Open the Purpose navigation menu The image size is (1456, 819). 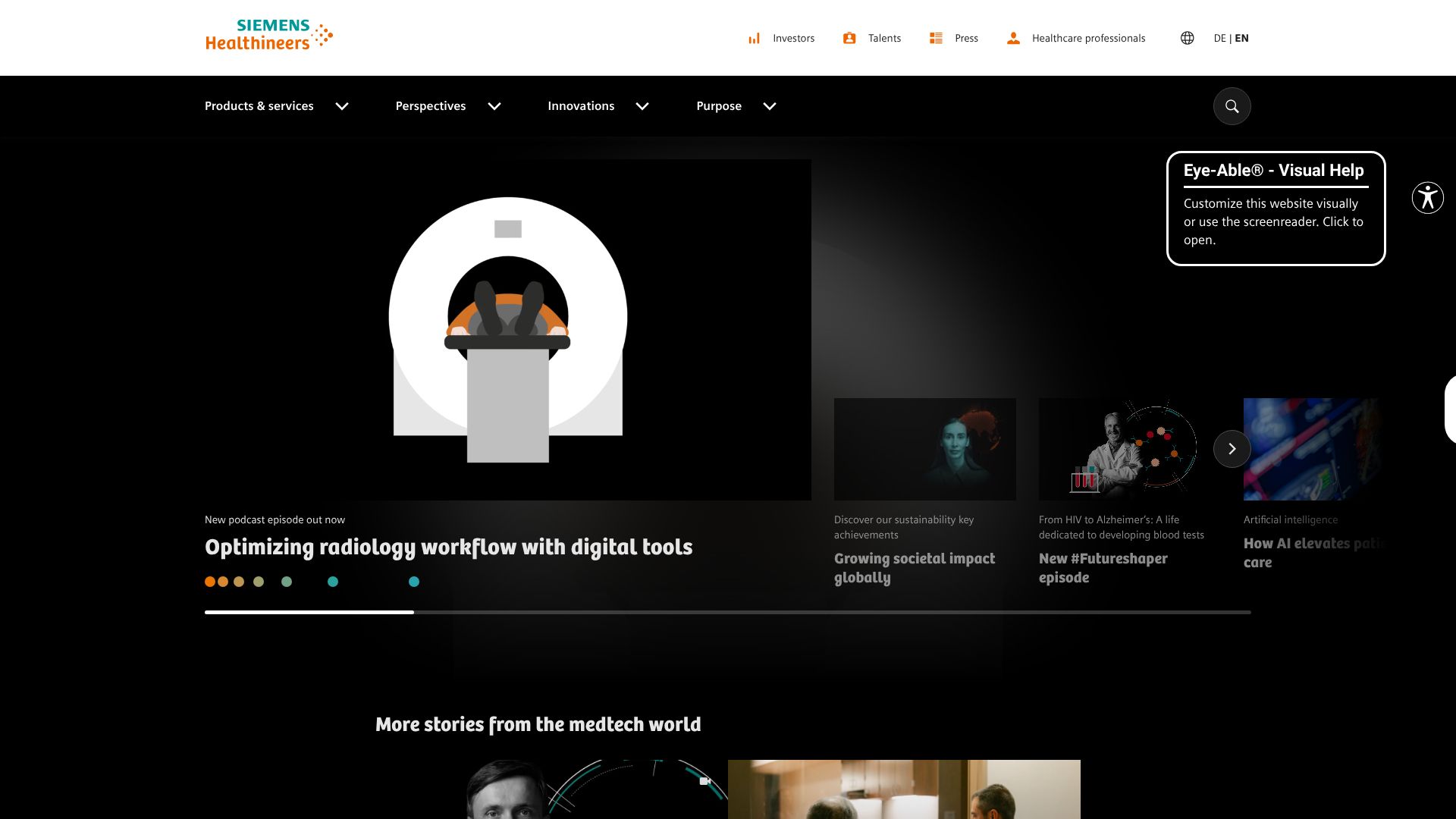pyautogui.click(x=719, y=106)
